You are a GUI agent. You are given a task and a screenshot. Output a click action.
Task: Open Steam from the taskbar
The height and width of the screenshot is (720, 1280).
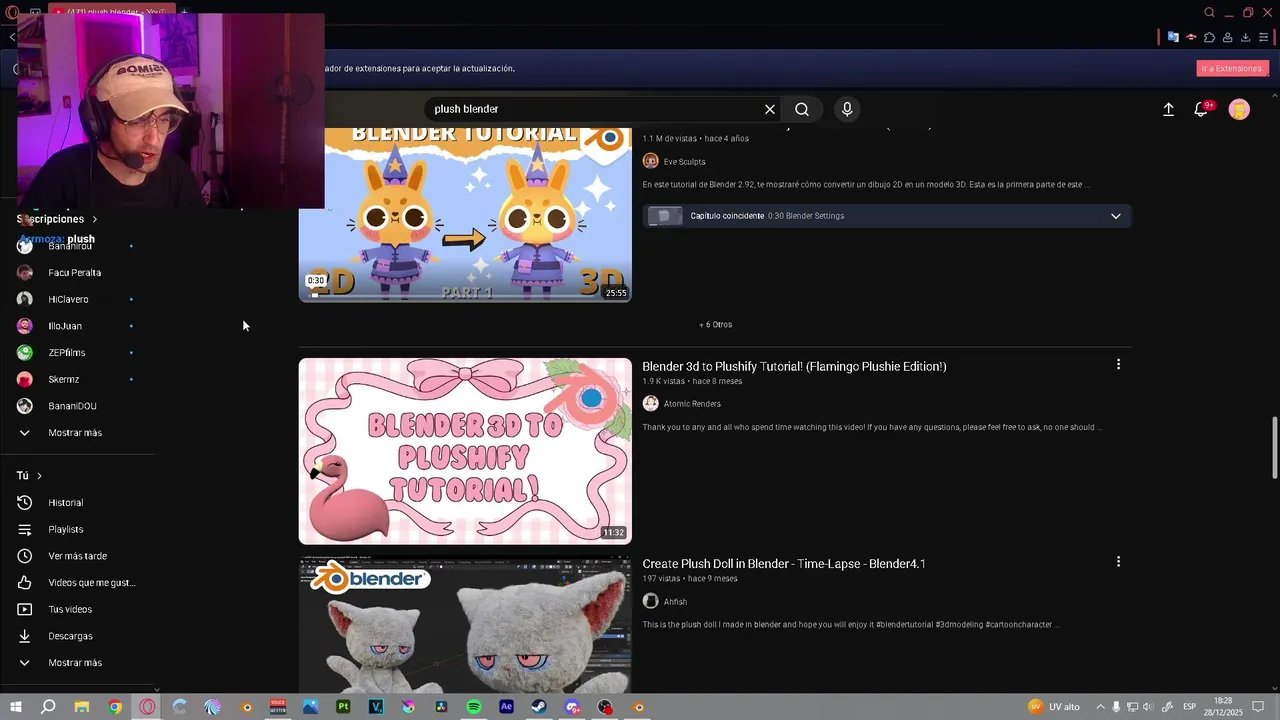[x=539, y=707]
